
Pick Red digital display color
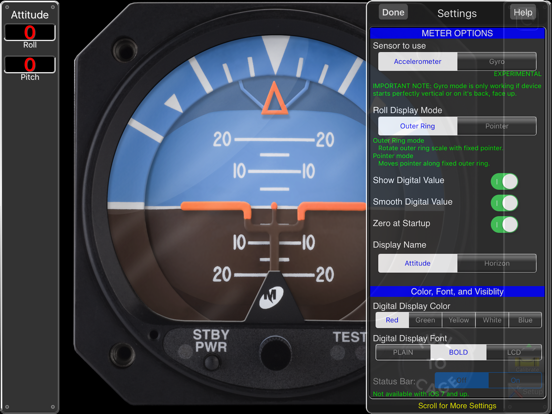(392, 320)
